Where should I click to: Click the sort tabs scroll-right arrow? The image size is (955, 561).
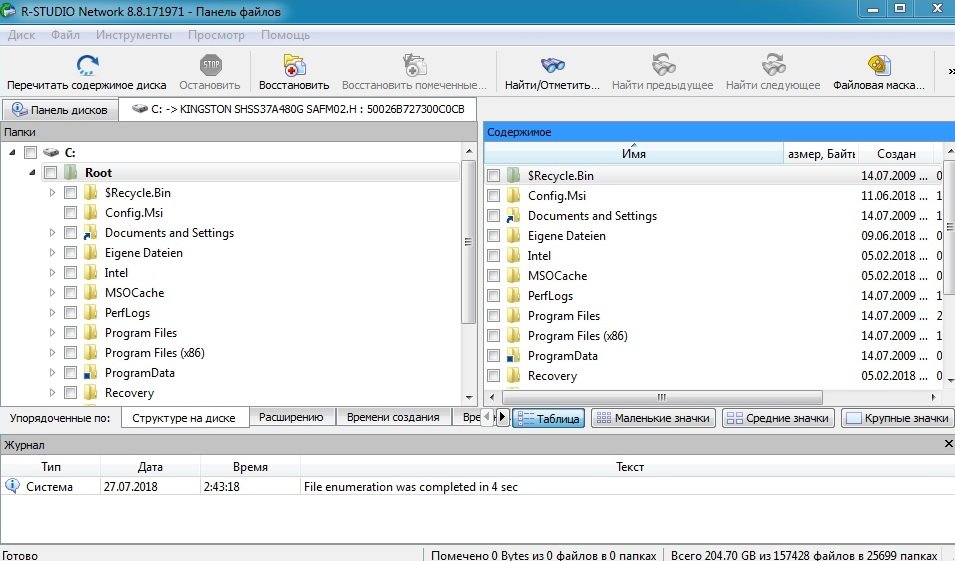[502, 417]
